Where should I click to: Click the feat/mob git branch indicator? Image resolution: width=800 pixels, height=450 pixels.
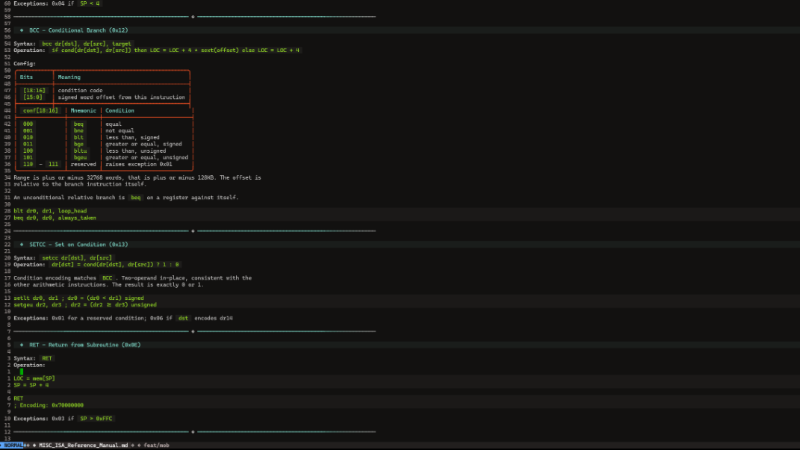156,445
